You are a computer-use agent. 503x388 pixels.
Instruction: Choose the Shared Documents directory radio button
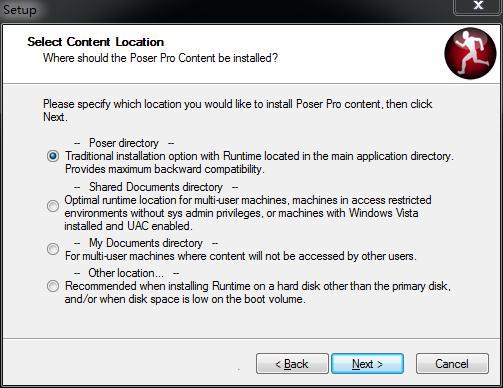(53, 206)
